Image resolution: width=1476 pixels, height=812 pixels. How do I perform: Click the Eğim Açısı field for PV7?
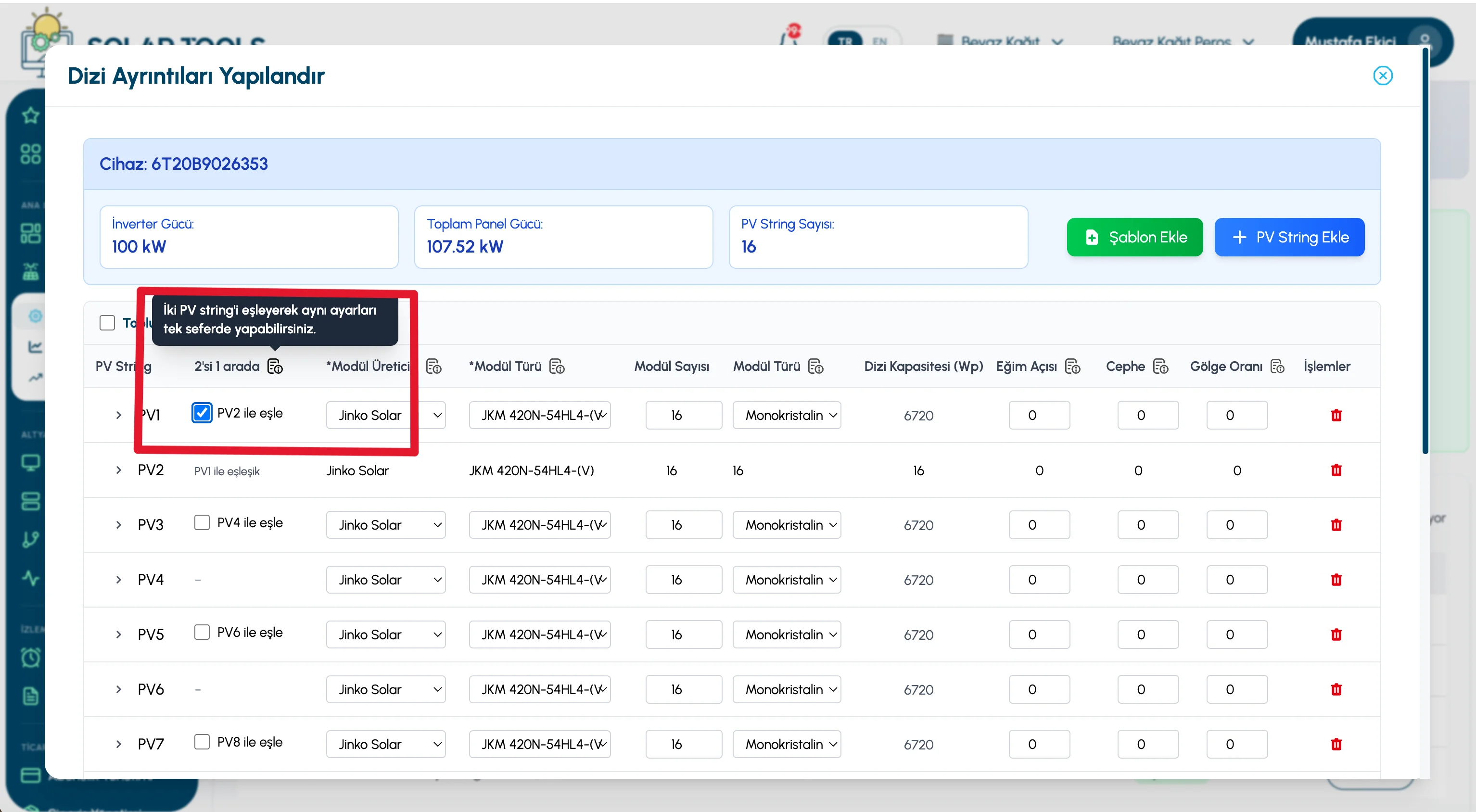[1039, 744]
